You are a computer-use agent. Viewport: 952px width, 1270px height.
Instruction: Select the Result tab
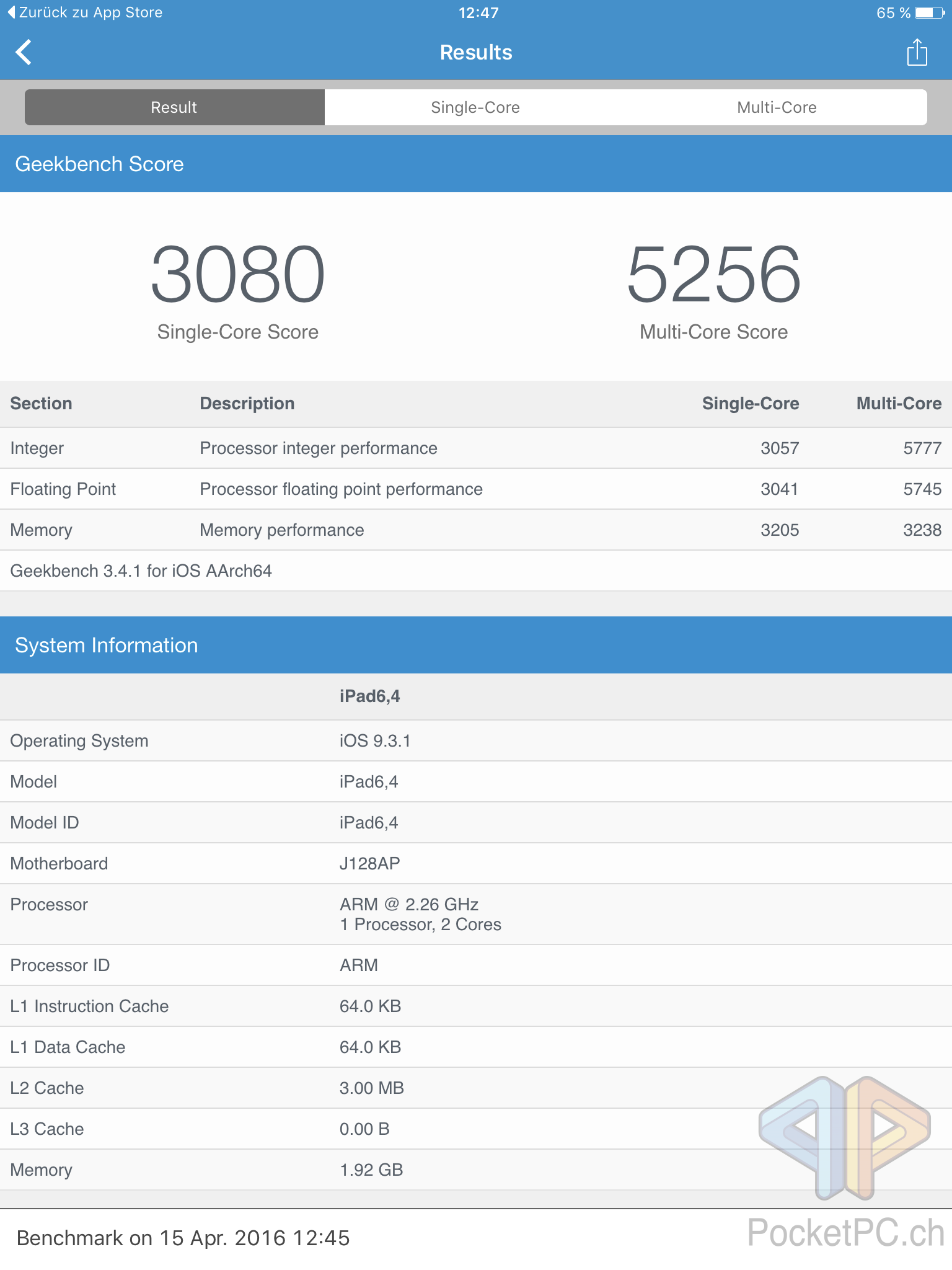pos(174,107)
